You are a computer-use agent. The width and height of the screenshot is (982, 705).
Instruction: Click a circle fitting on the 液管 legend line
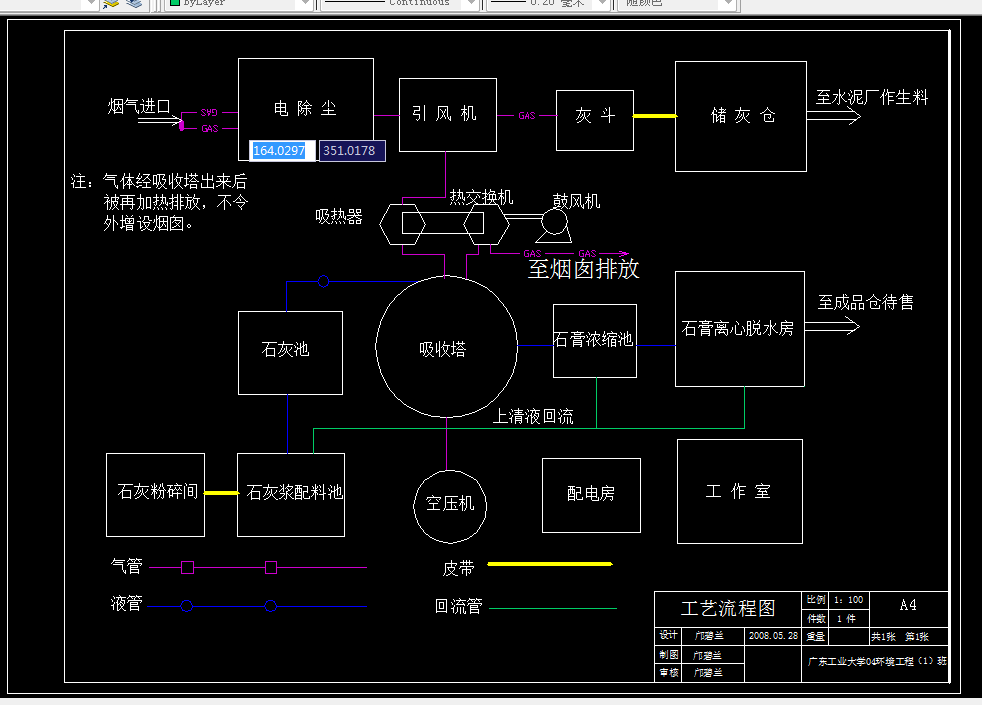tap(186, 605)
